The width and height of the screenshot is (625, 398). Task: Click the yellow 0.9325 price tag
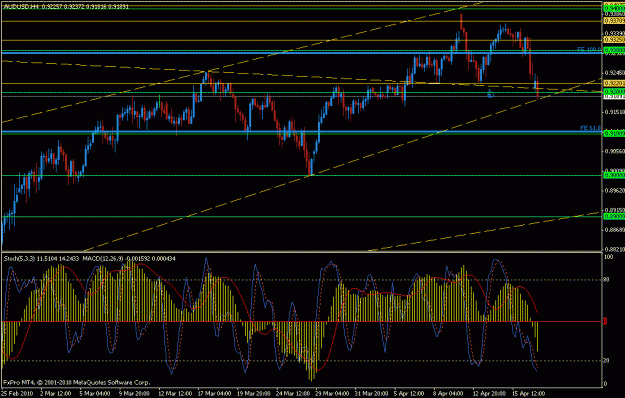point(614,40)
